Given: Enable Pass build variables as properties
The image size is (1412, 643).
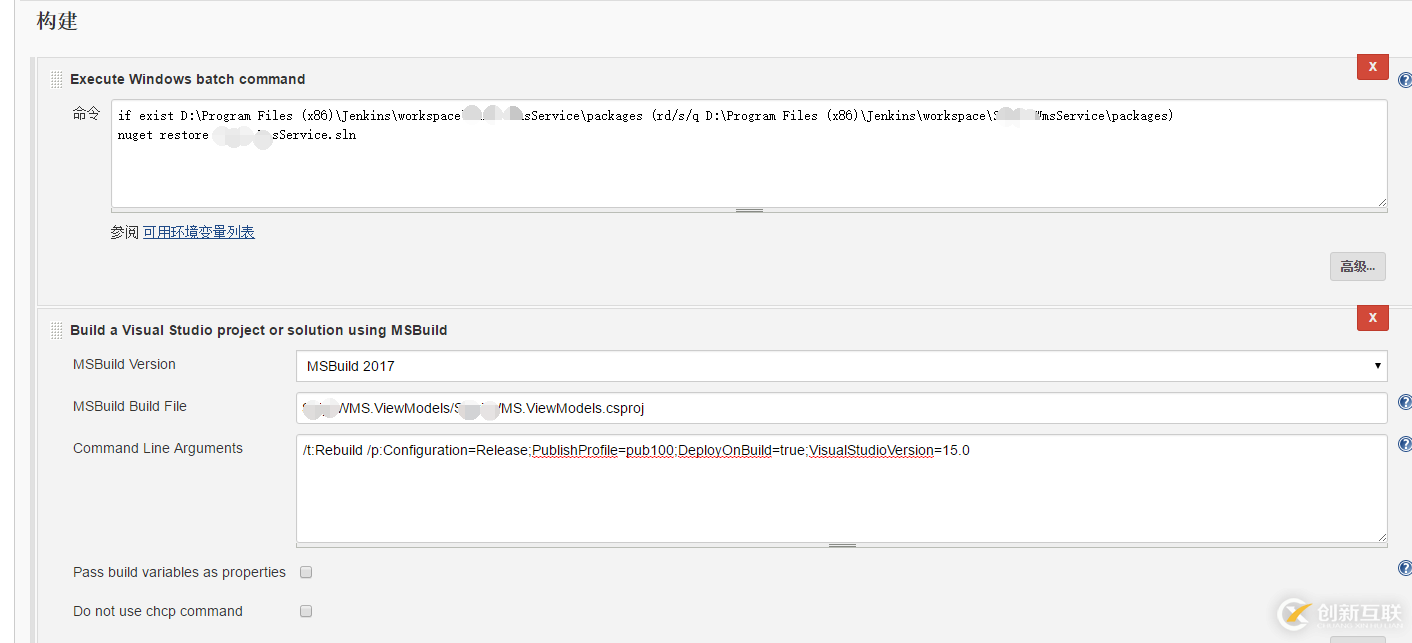Looking at the screenshot, I should point(306,572).
